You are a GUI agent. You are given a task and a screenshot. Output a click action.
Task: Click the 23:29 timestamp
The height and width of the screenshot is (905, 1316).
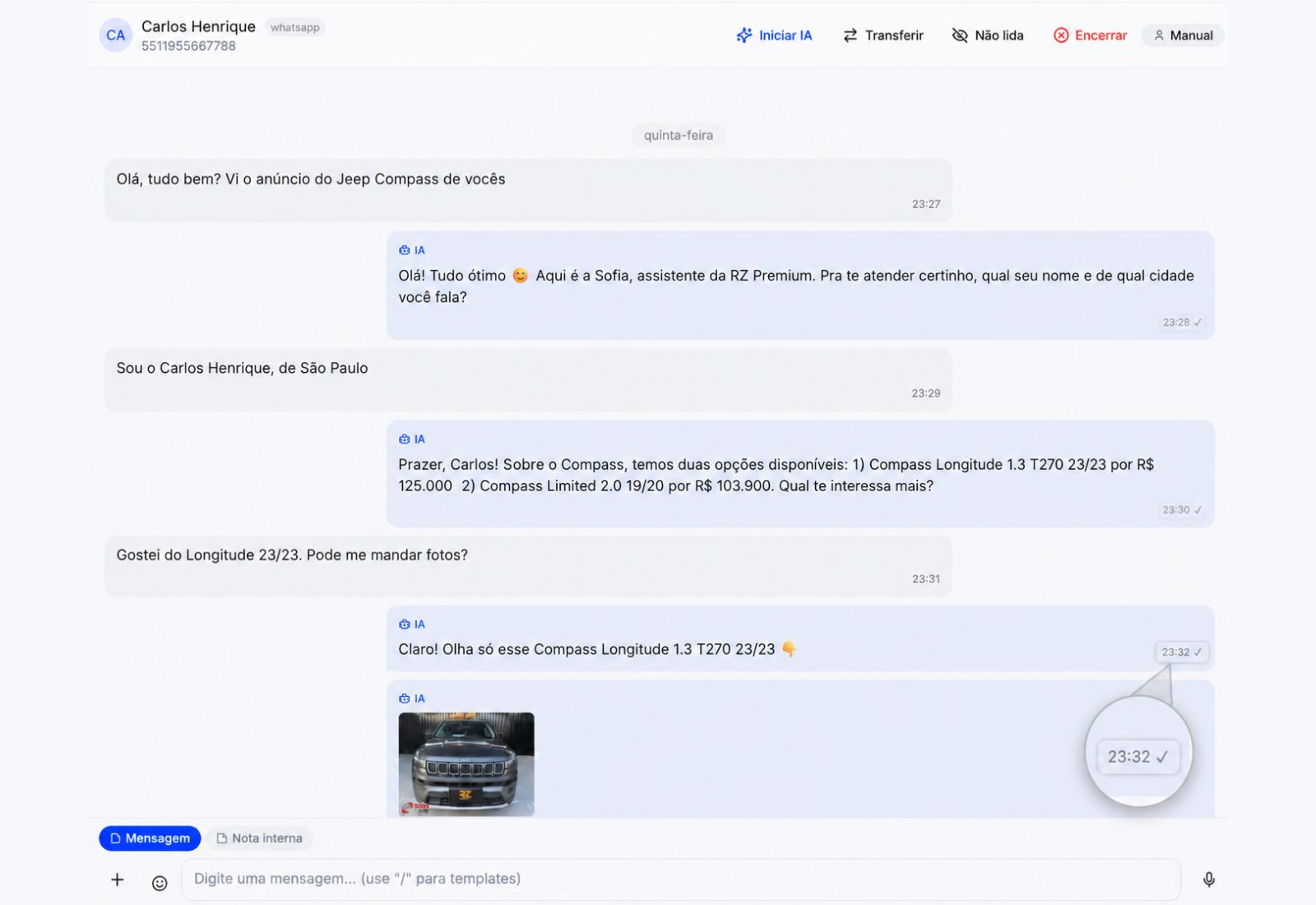[x=926, y=393]
